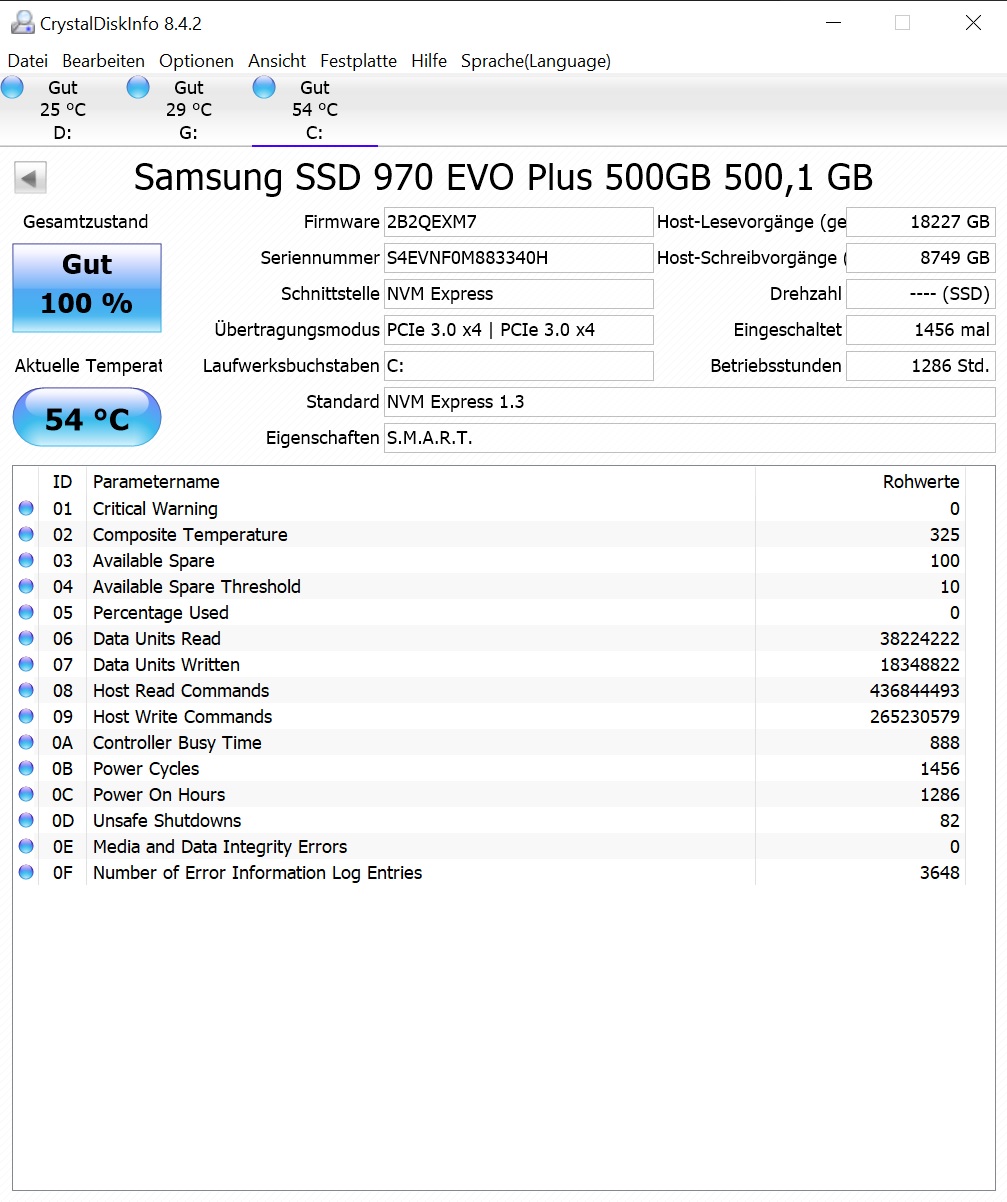Select the Unsafe Shutdowns parameter name
The height and width of the screenshot is (1202, 1007).
pos(167,821)
